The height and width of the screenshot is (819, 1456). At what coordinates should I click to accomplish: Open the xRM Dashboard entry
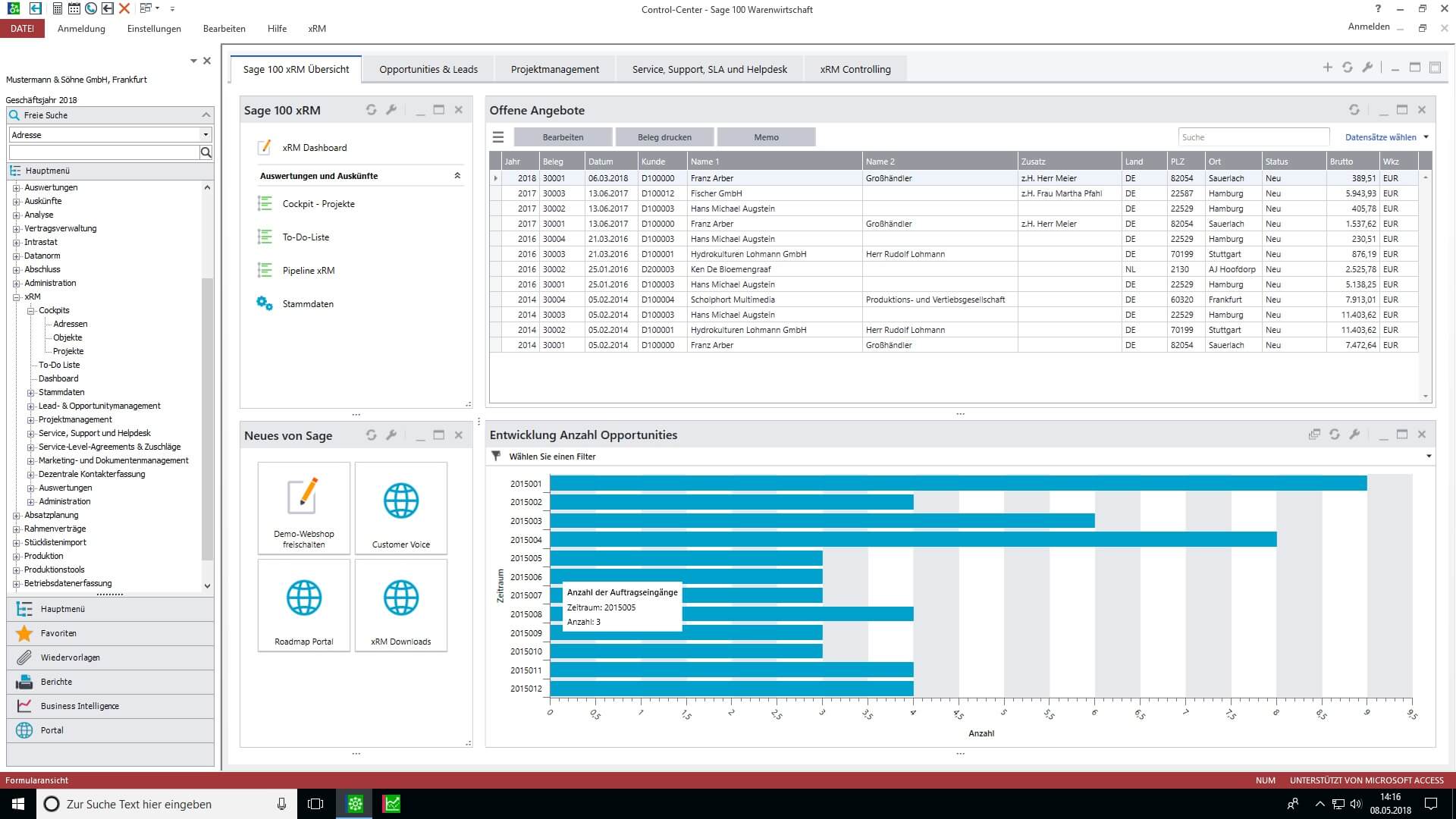pyautogui.click(x=314, y=148)
